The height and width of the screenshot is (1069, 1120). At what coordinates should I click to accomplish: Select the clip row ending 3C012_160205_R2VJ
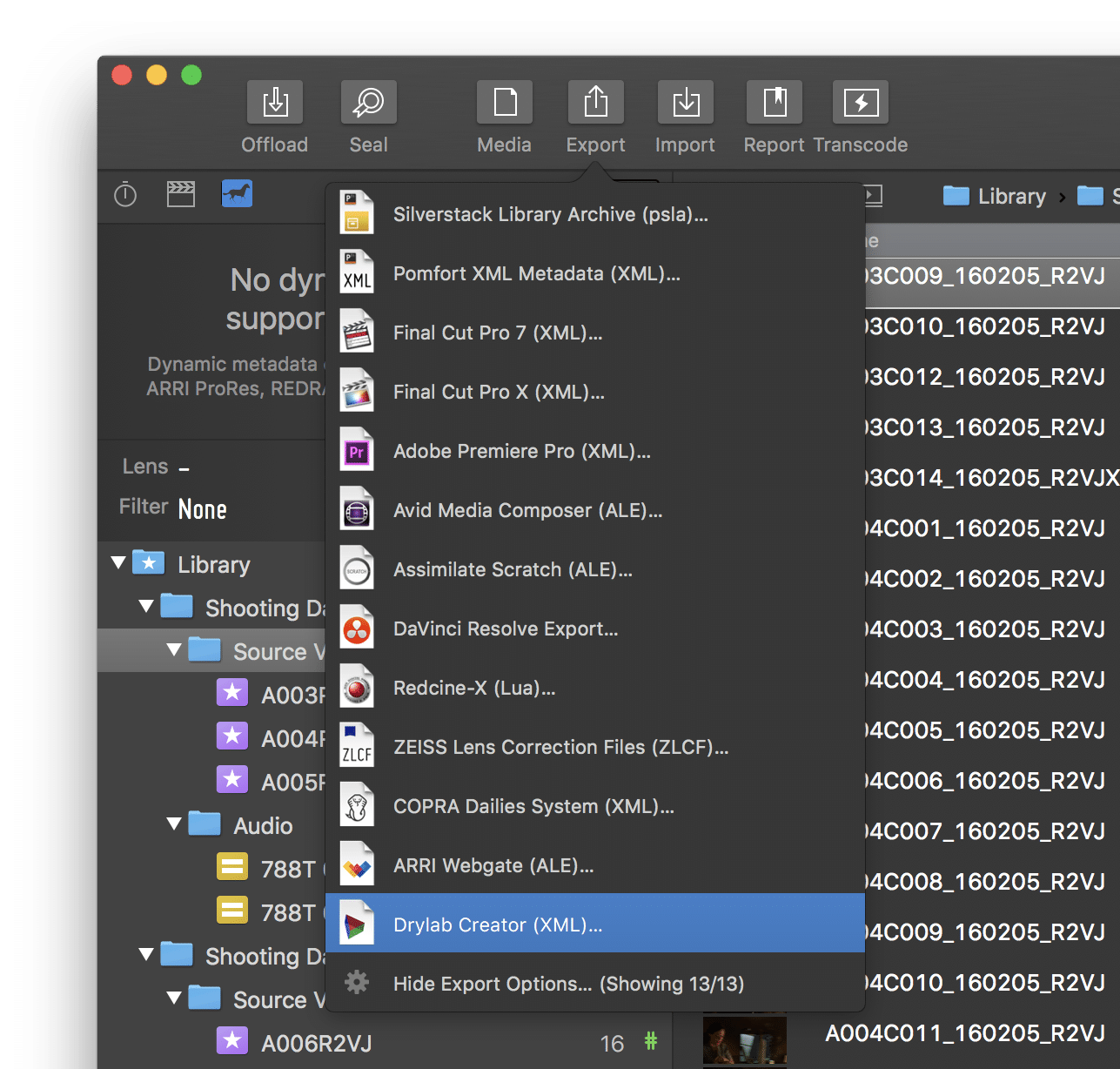(x=992, y=377)
